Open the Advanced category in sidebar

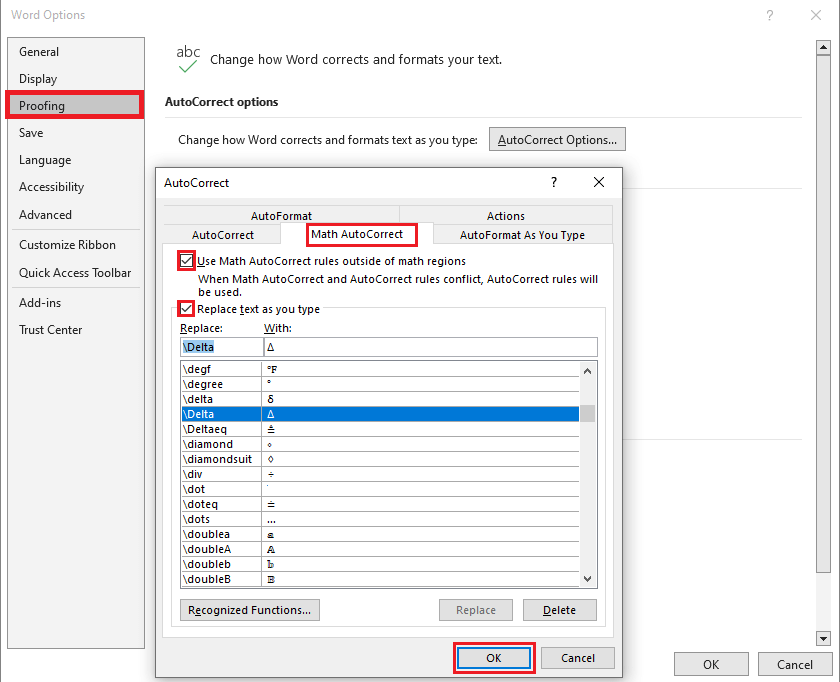click(x=46, y=214)
